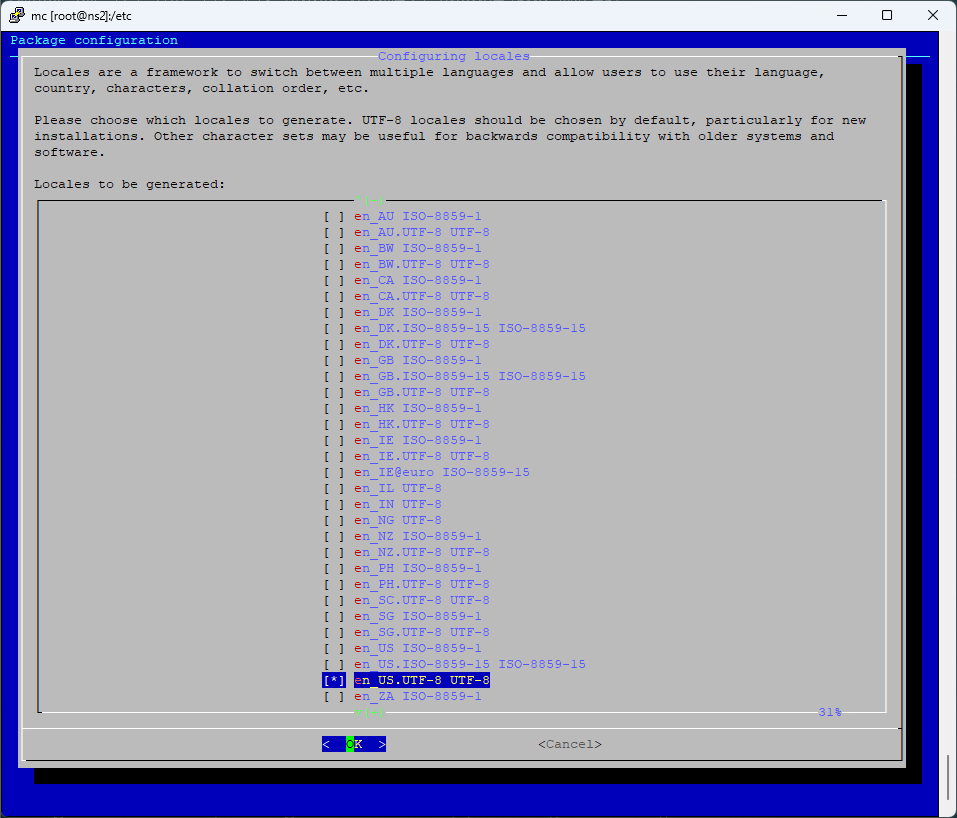Enable the en_IL UTF-8 locale checkbox

pos(334,487)
